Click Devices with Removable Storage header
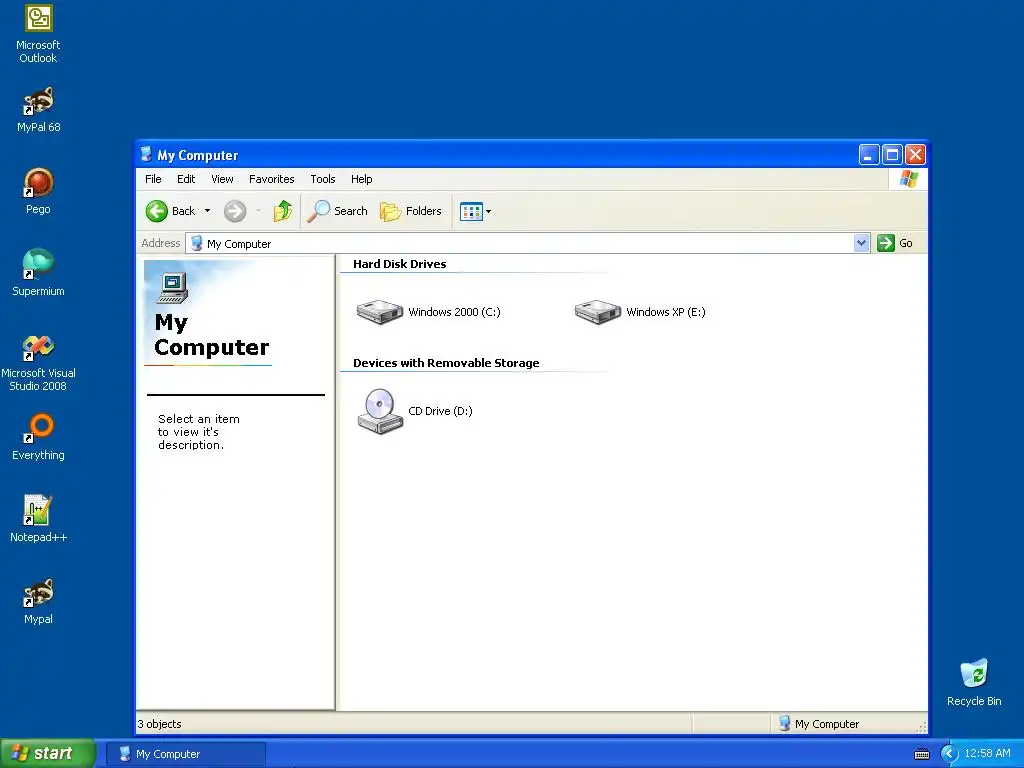 [446, 363]
